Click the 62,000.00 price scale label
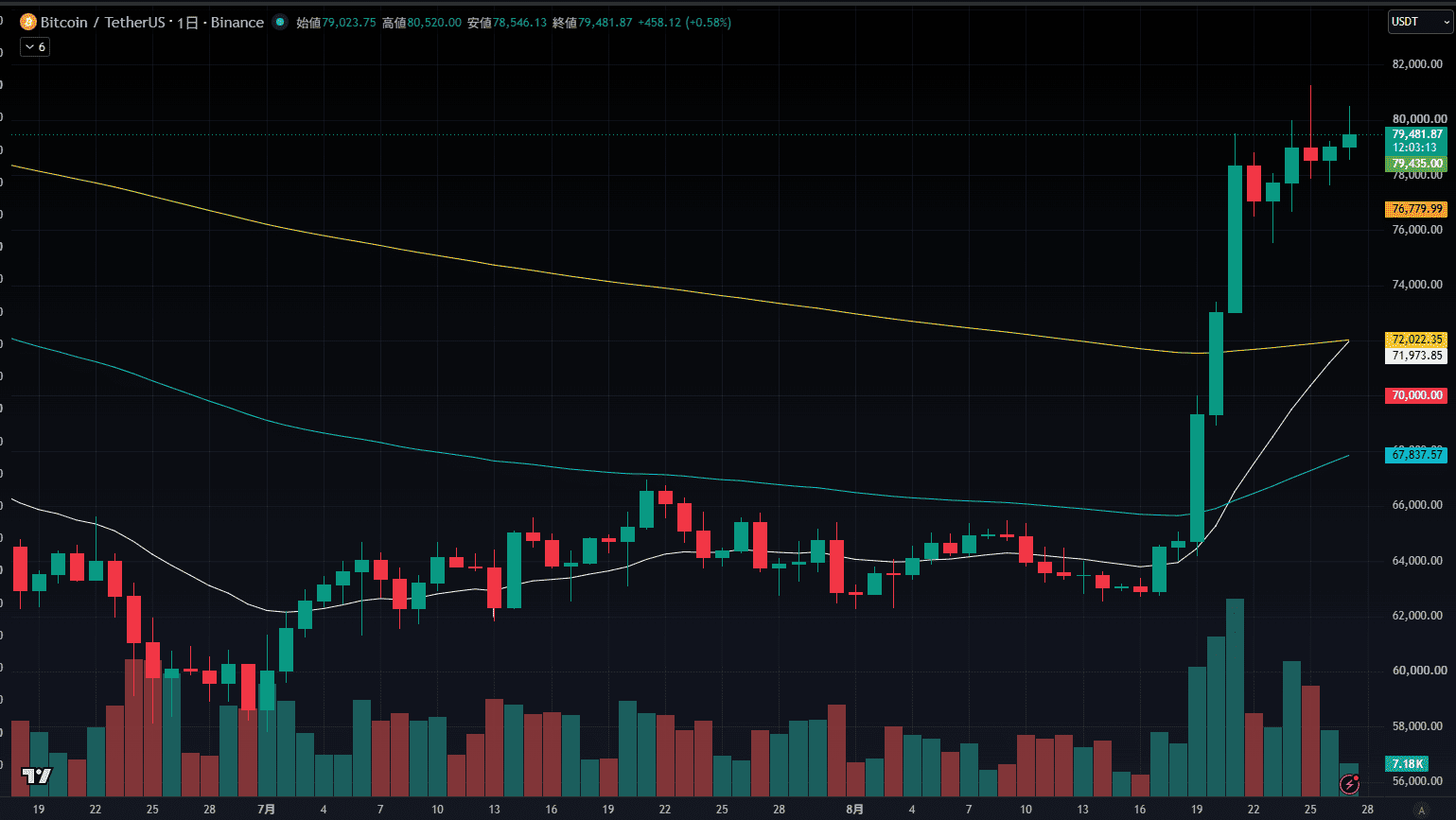 [x=1417, y=616]
